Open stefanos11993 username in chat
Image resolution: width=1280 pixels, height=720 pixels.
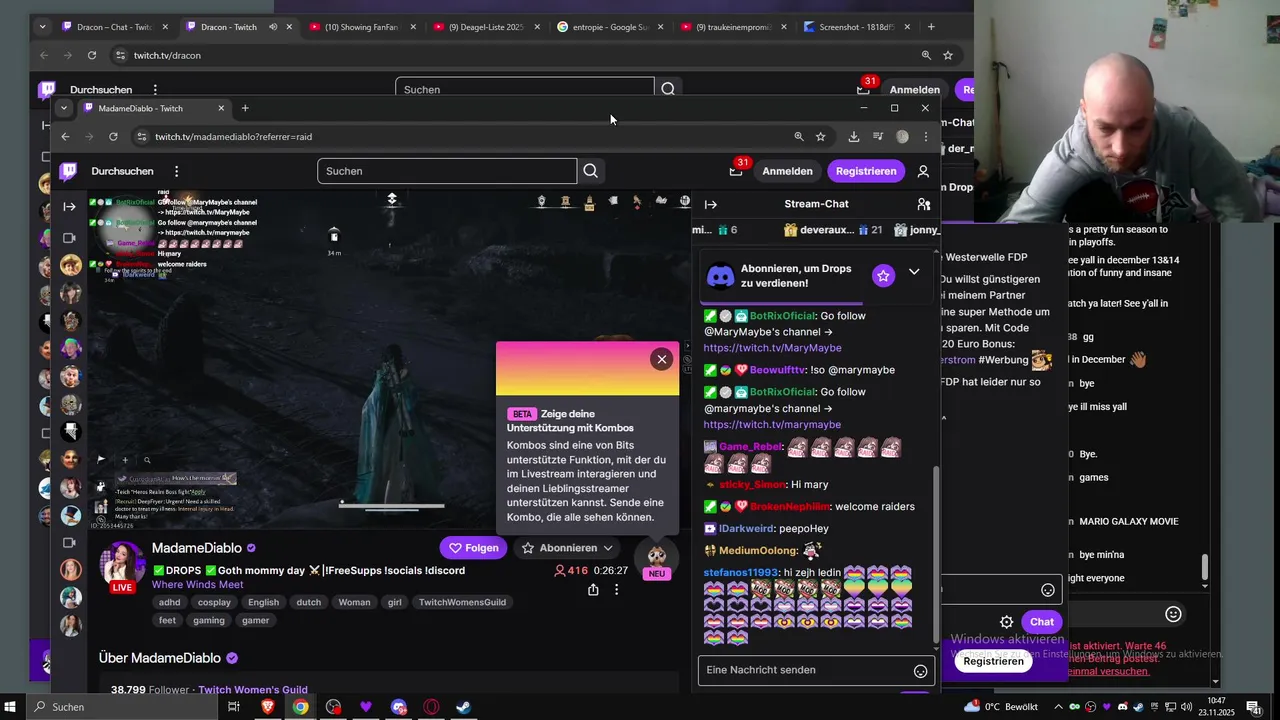point(740,573)
